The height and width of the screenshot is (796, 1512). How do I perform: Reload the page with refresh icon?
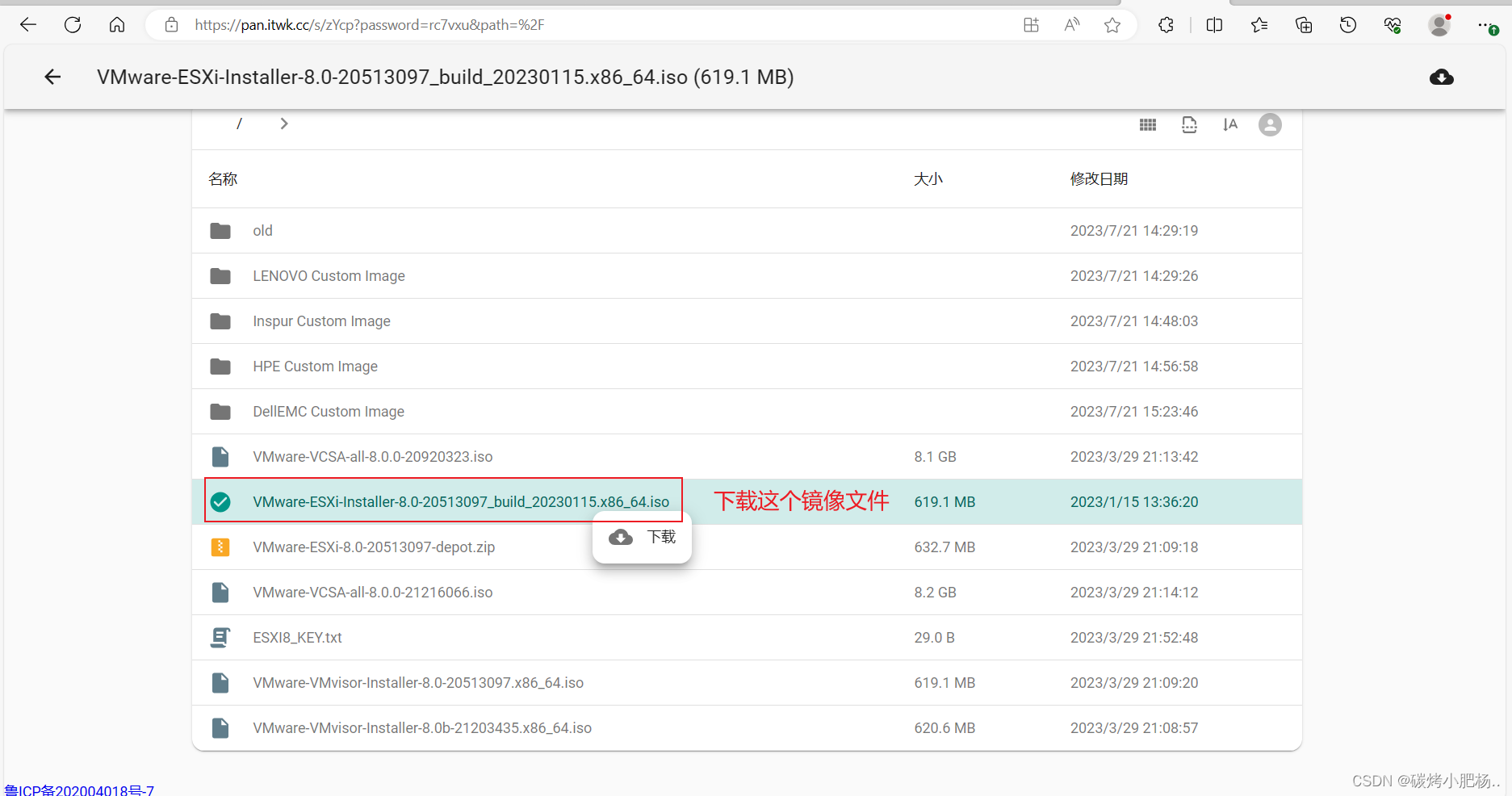click(x=73, y=25)
